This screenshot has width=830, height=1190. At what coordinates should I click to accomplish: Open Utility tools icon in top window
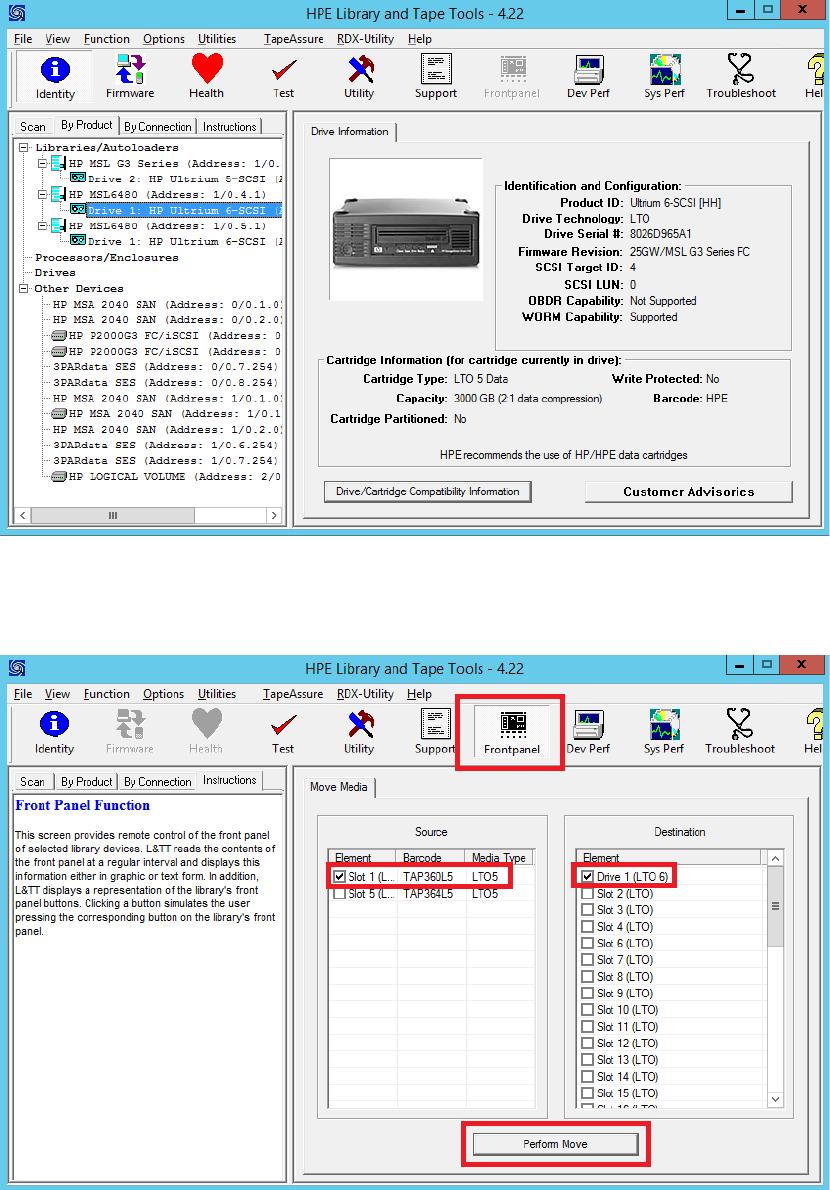(x=359, y=77)
